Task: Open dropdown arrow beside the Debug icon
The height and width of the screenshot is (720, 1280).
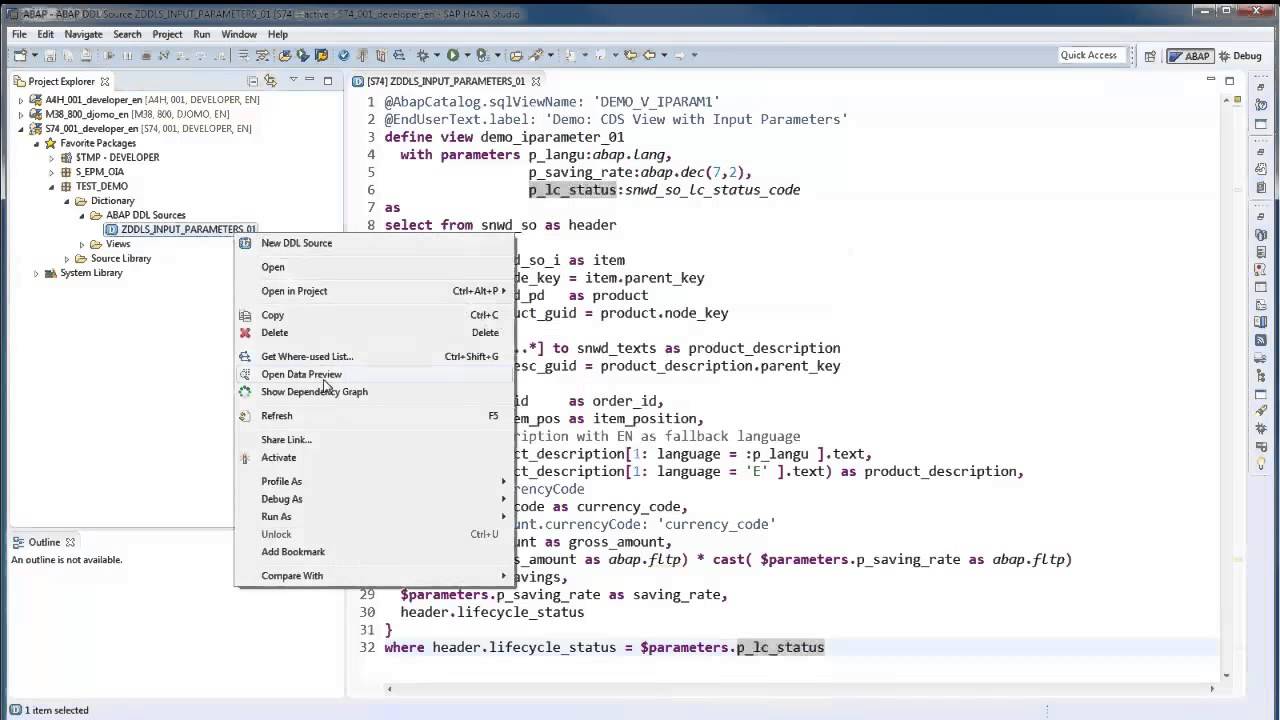Action: [437, 55]
